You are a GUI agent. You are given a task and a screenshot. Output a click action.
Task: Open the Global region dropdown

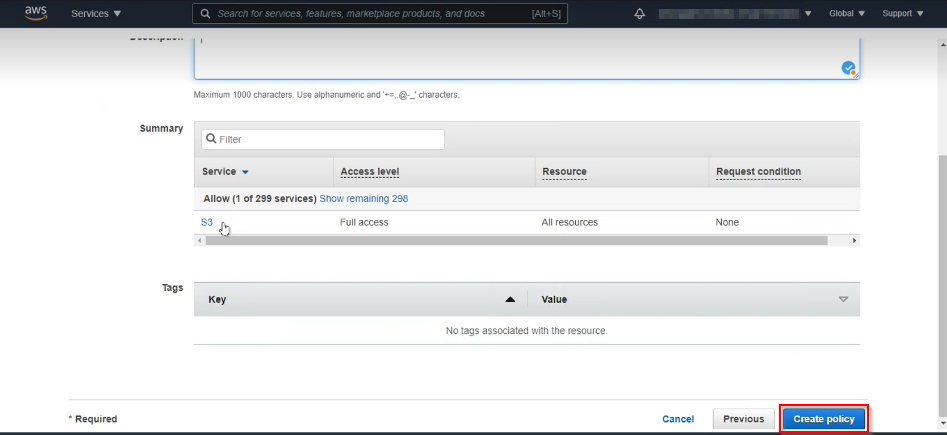pos(847,13)
